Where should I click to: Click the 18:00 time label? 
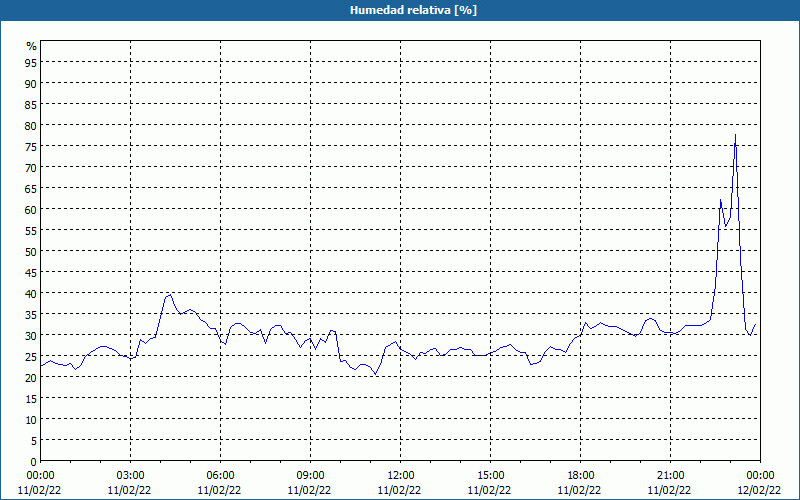click(x=580, y=476)
